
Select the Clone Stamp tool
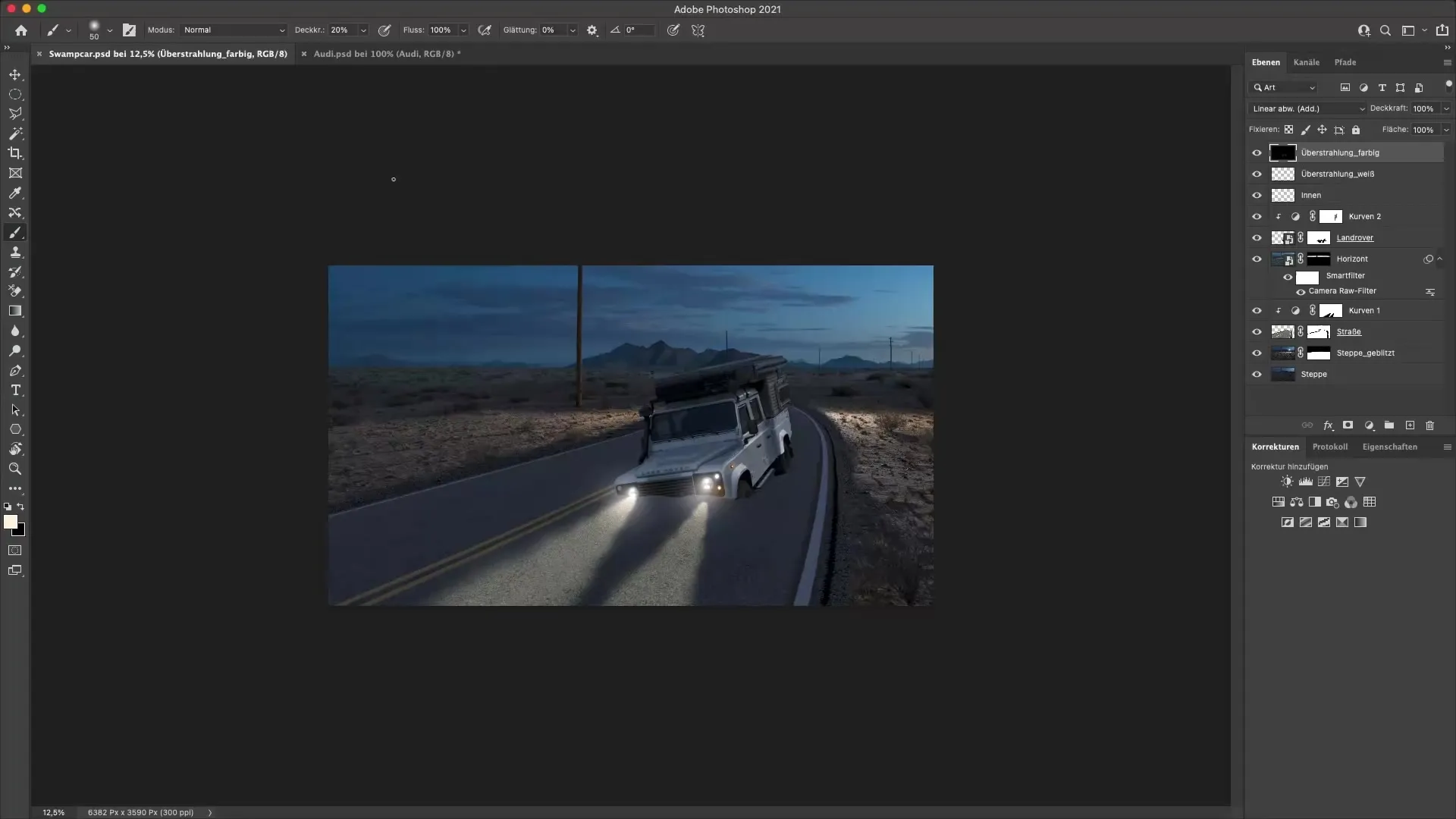tap(15, 253)
